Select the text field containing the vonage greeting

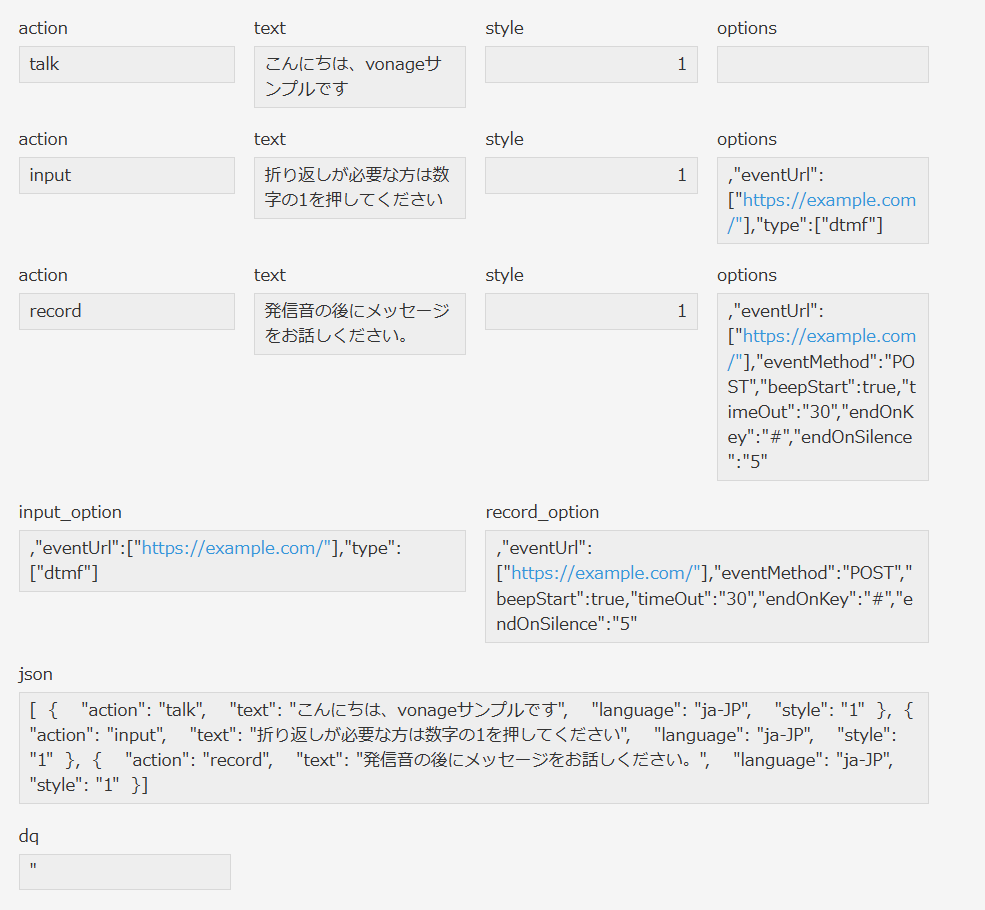tap(359, 77)
